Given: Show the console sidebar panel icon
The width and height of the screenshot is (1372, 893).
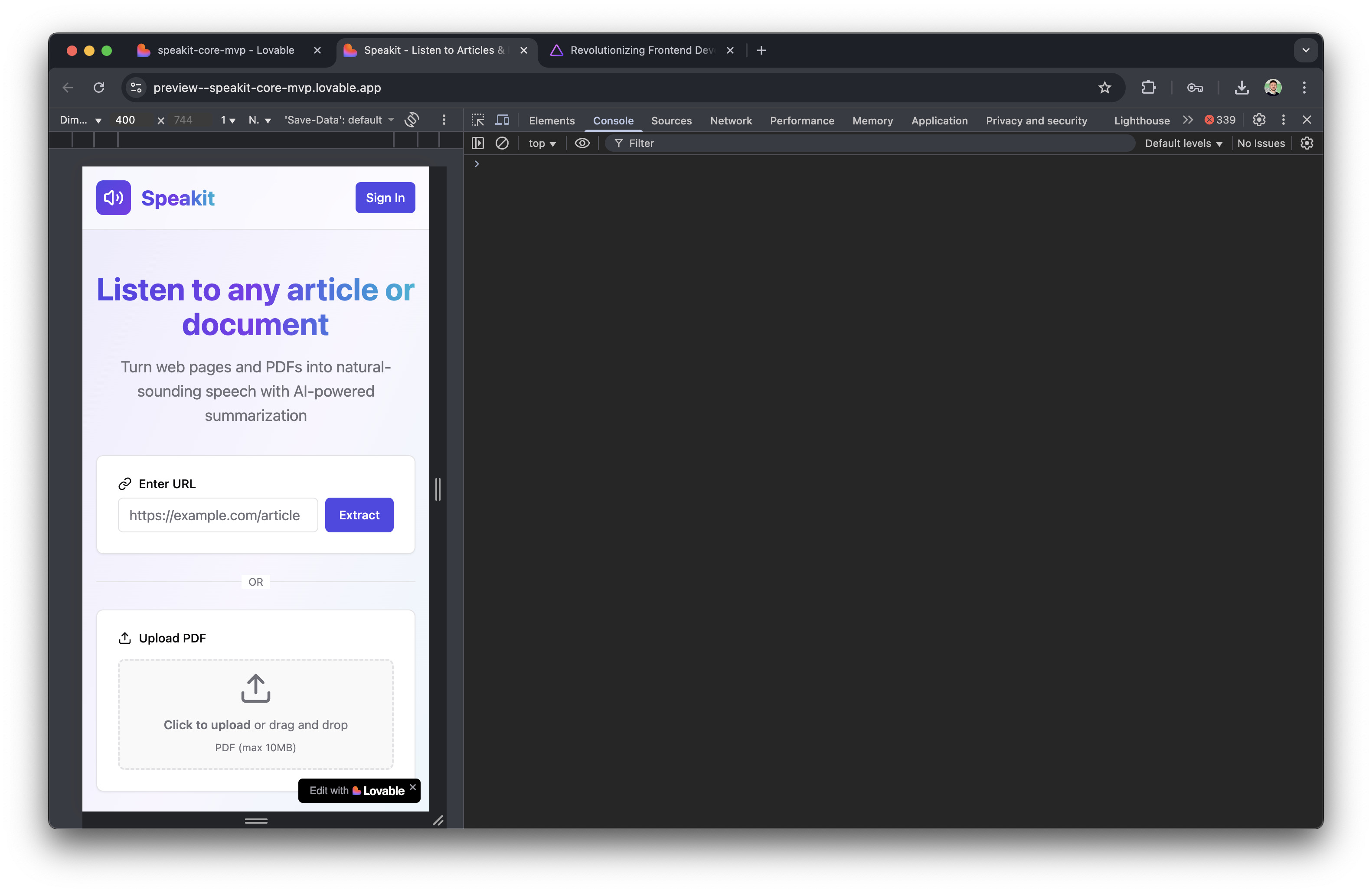Looking at the screenshot, I should pos(478,143).
